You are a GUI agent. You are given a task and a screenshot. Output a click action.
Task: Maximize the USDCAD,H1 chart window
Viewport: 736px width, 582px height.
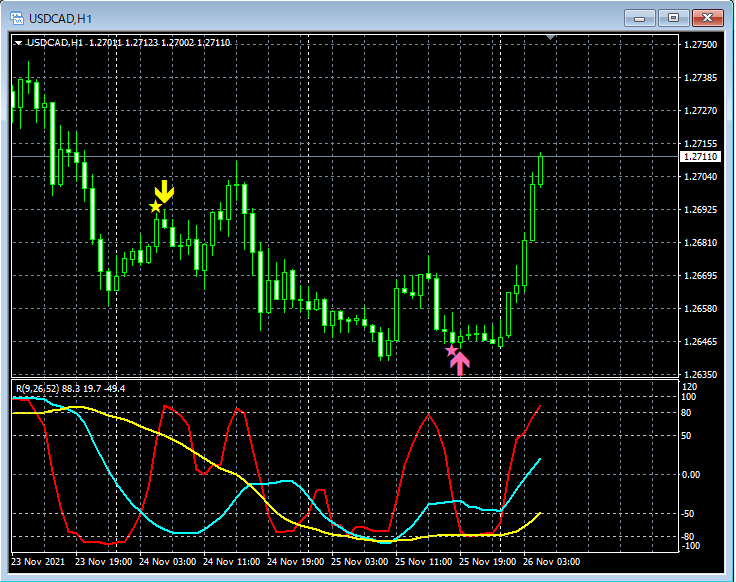pyautogui.click(x=673, y=18)
